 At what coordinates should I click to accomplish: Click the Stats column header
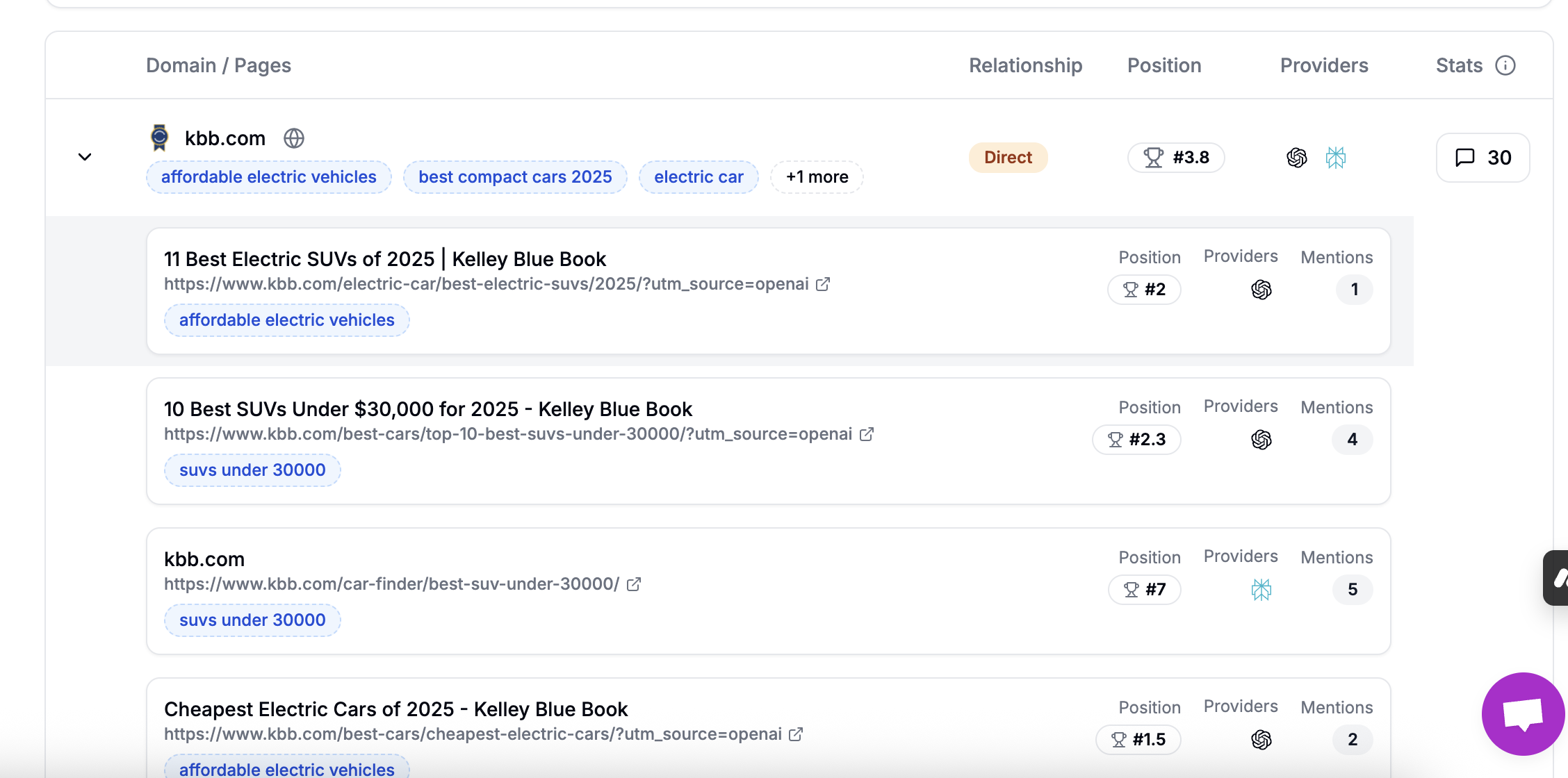pos(1459,65)
